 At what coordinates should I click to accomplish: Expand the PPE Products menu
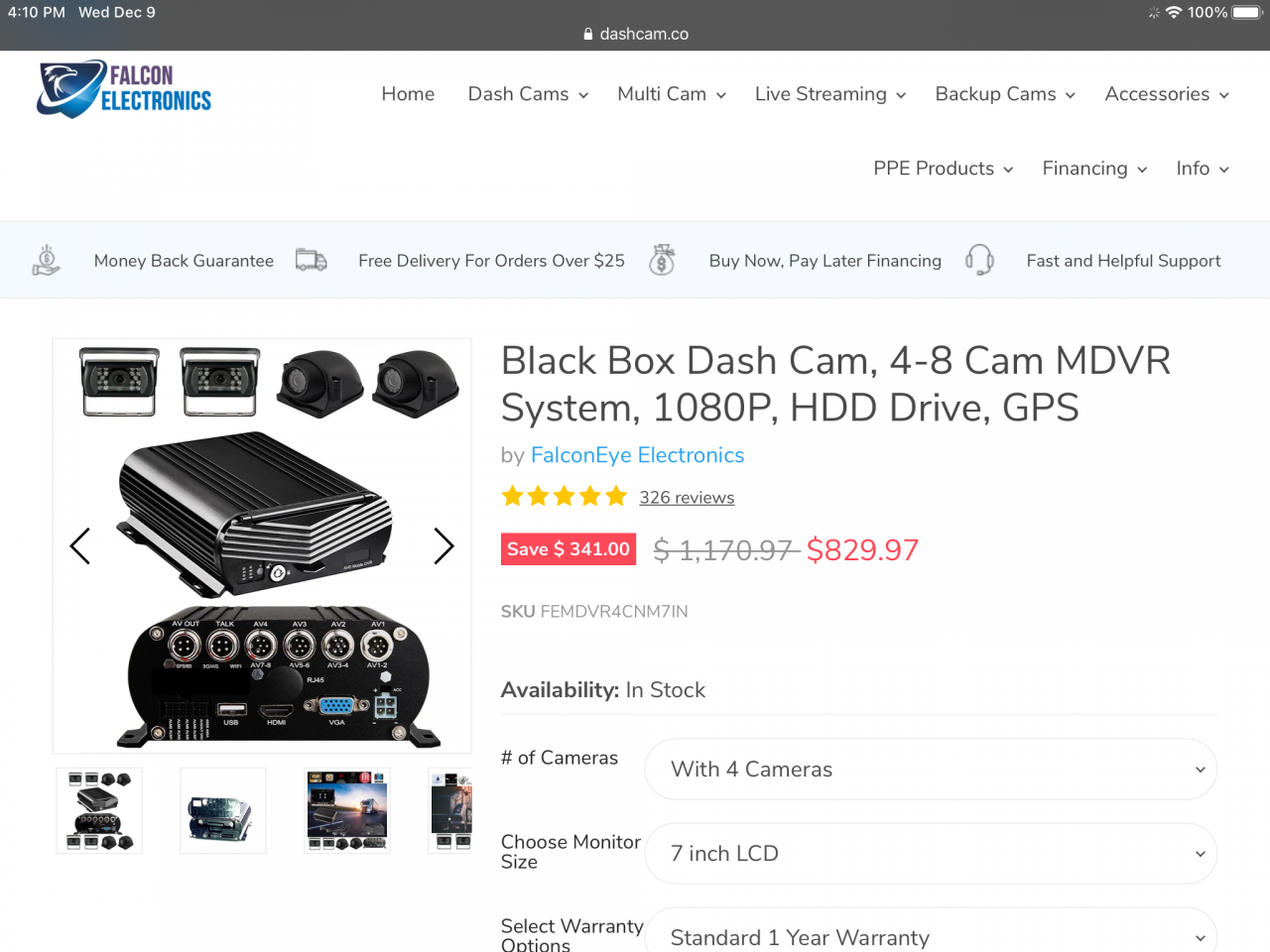click(943, 169)
